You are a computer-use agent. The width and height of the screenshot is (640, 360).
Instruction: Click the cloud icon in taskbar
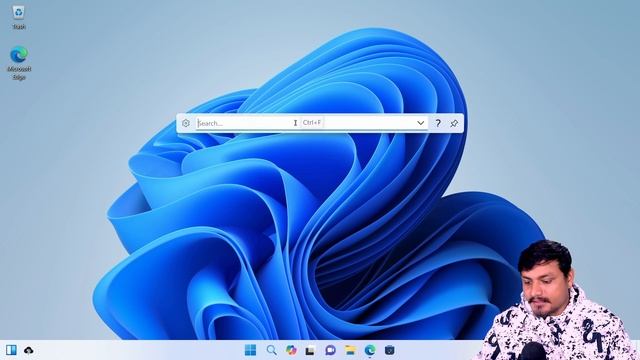coord(29,350)
